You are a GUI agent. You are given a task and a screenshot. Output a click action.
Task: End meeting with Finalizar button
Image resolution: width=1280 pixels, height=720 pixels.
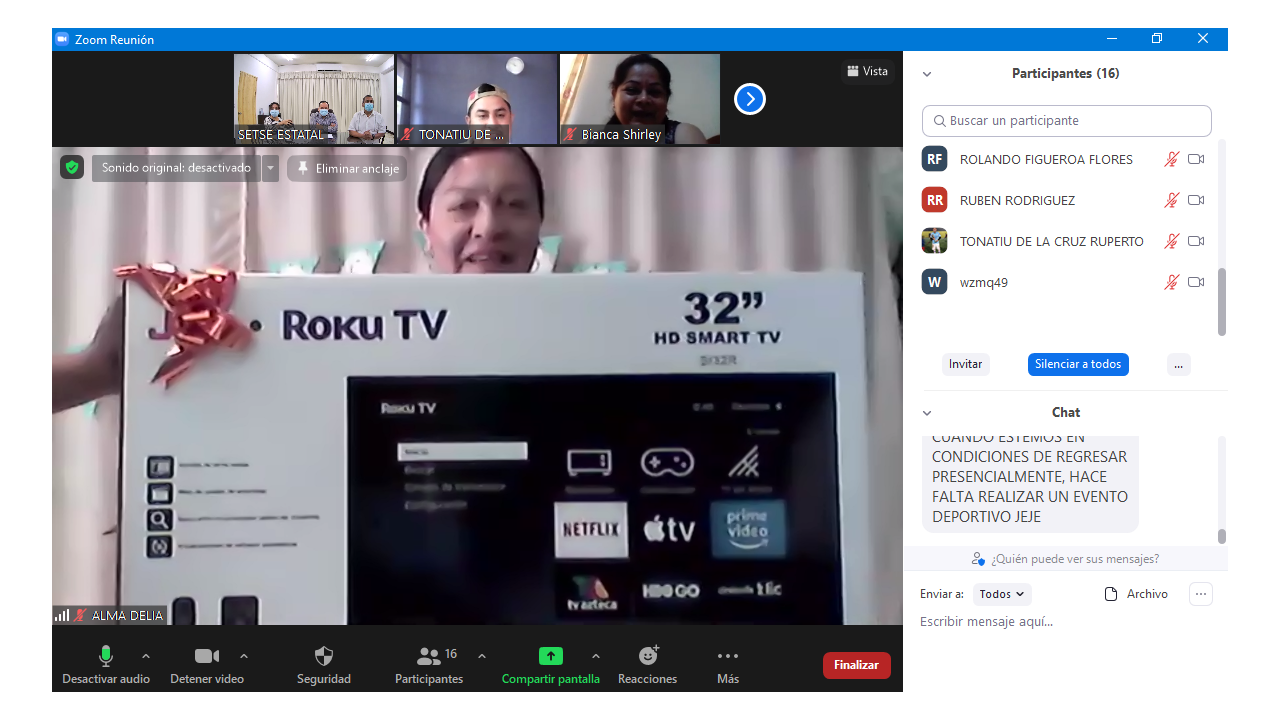[856, 665]
